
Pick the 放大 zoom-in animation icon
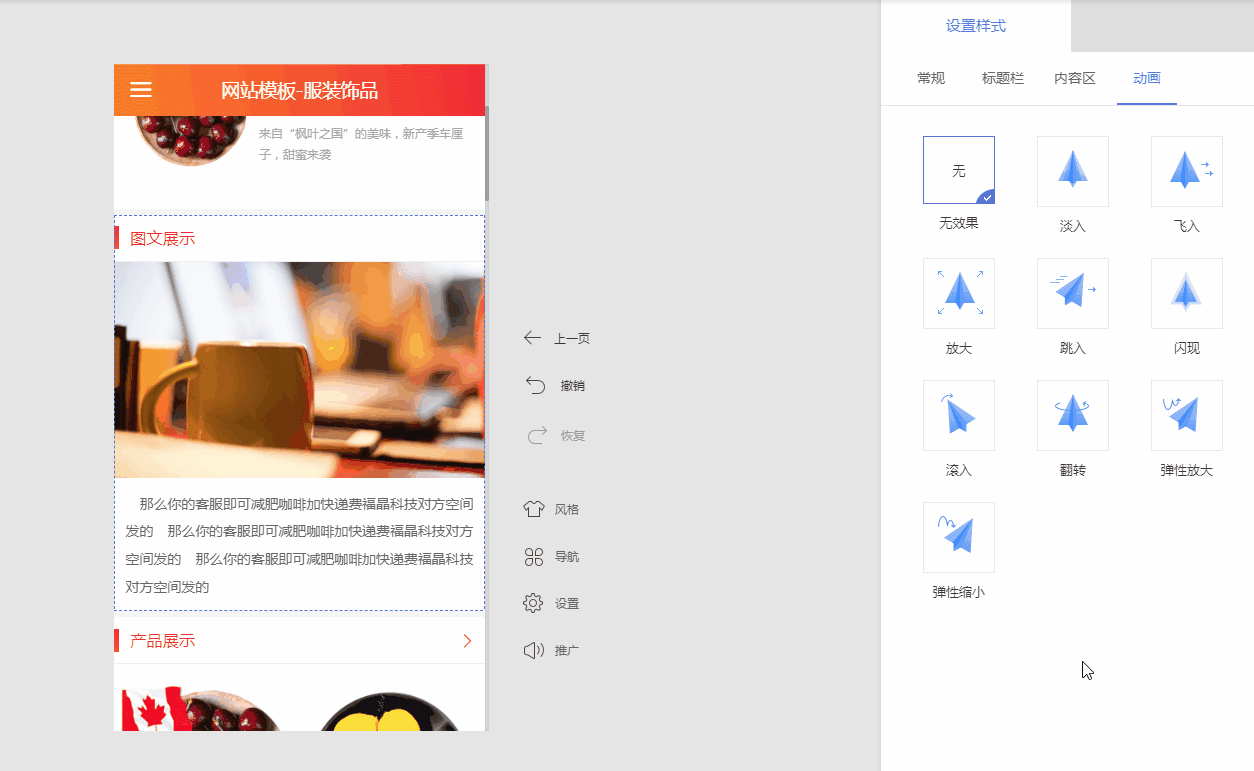click(959, 293)
